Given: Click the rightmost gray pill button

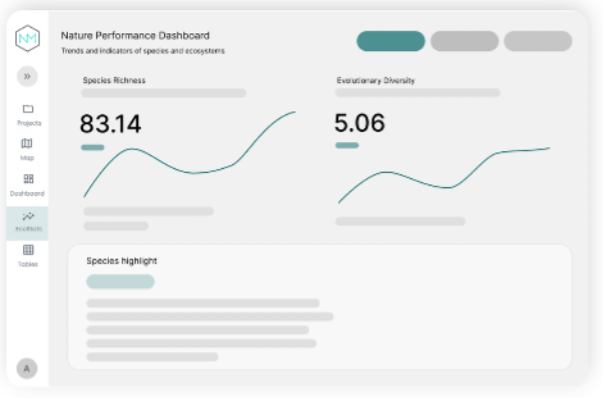Looking at the screenshot, I should click(x=538, y=41).
